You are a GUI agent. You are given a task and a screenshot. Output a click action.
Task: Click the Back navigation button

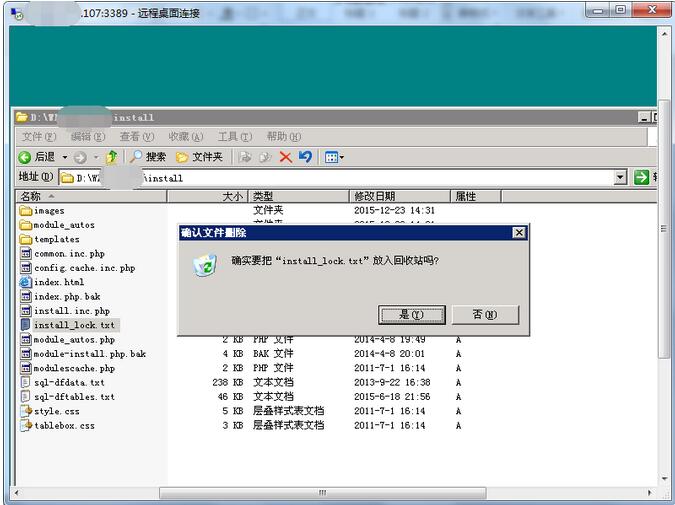coord(38,157)
